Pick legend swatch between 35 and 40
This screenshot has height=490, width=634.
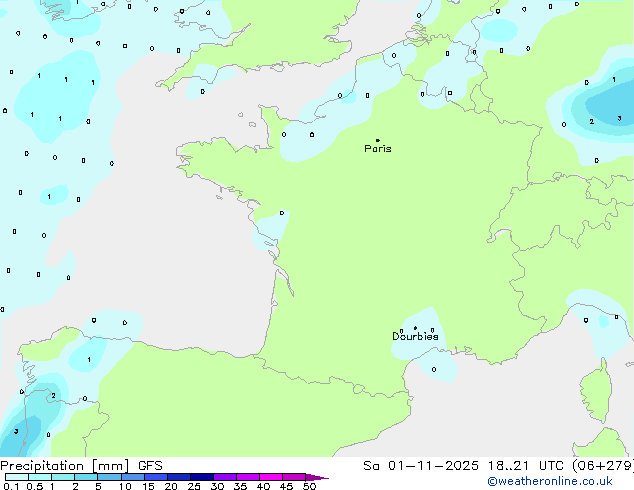click(x=248, y=477)
